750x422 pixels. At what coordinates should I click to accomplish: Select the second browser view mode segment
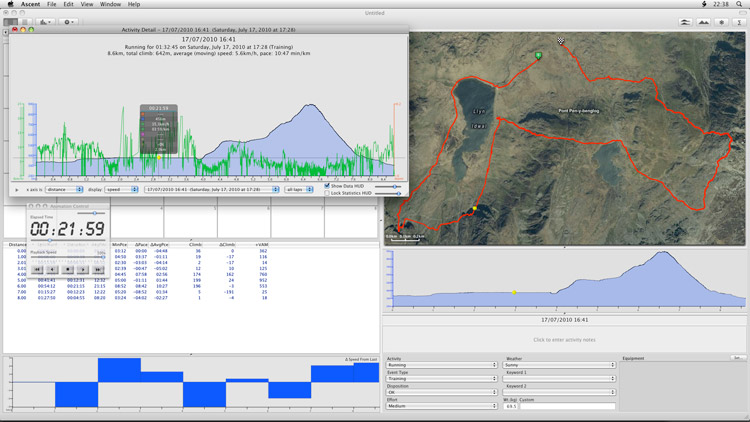25,22
